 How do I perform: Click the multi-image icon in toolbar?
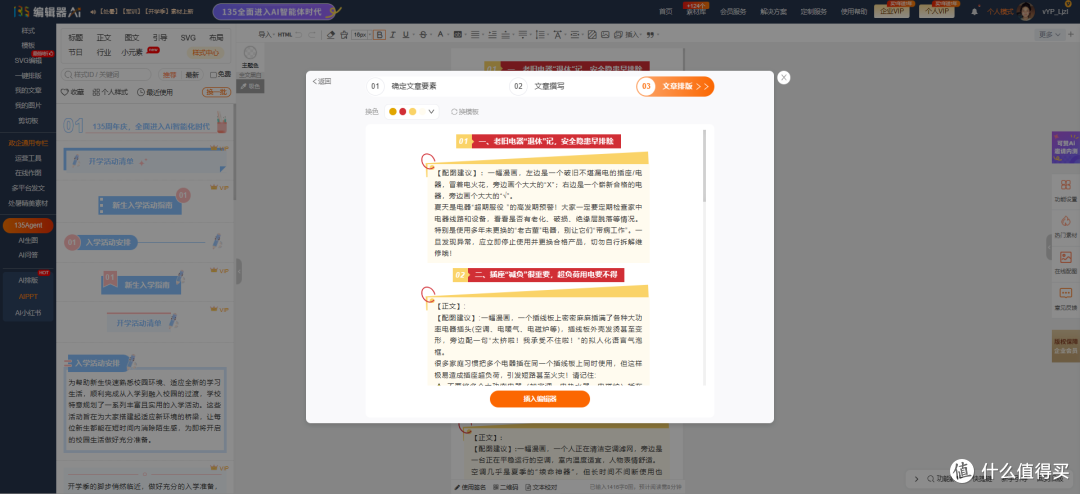619,34
